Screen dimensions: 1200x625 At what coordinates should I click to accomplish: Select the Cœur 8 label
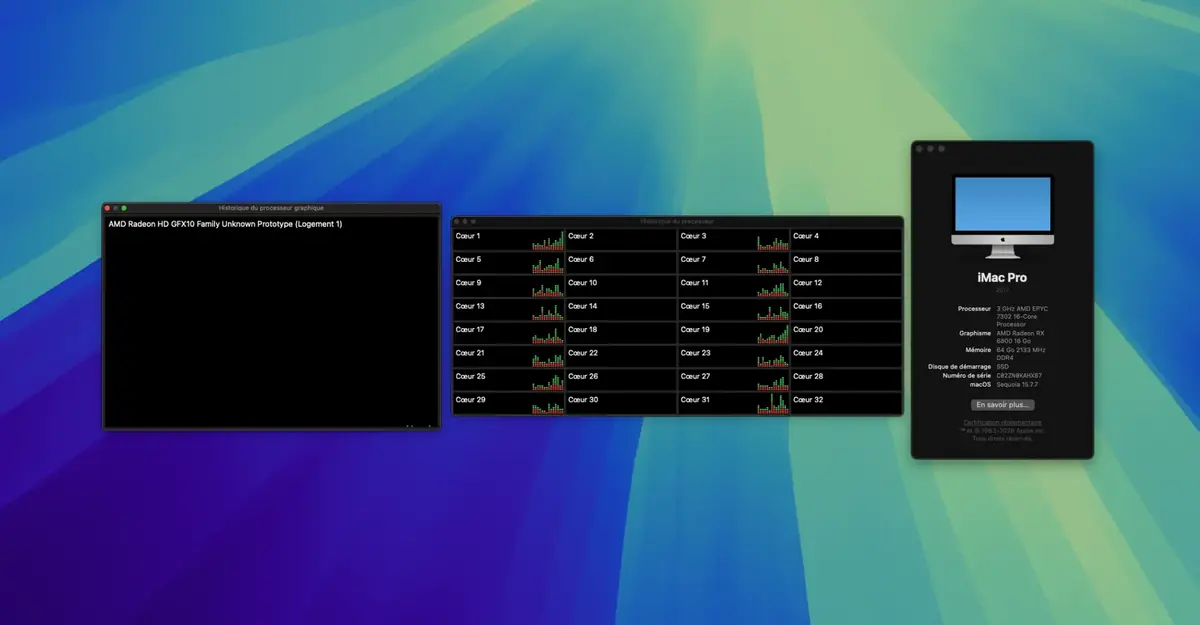806,259
